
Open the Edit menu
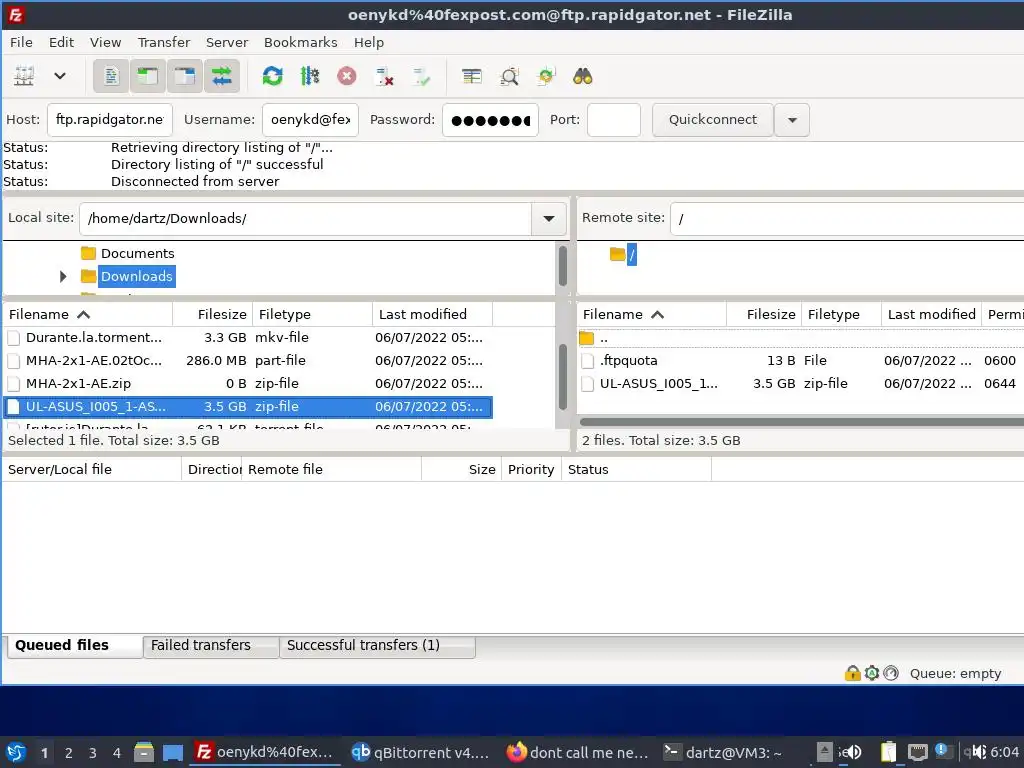coord(61,42)
